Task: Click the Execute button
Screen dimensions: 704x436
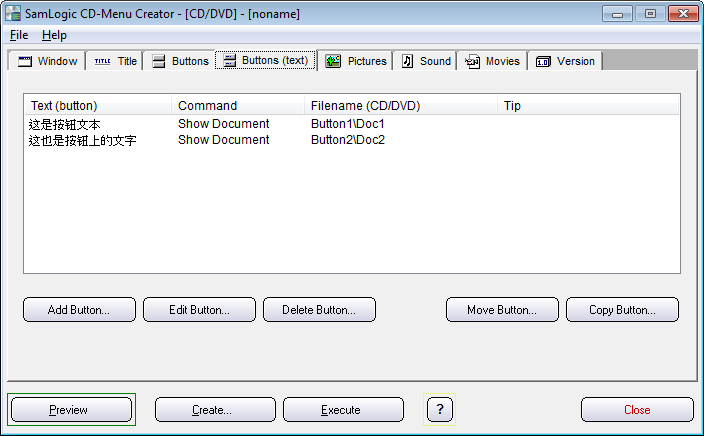Action: tap(343, 410)
